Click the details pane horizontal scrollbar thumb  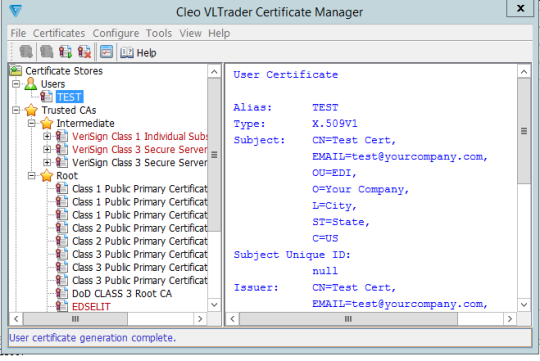point(348,319)
